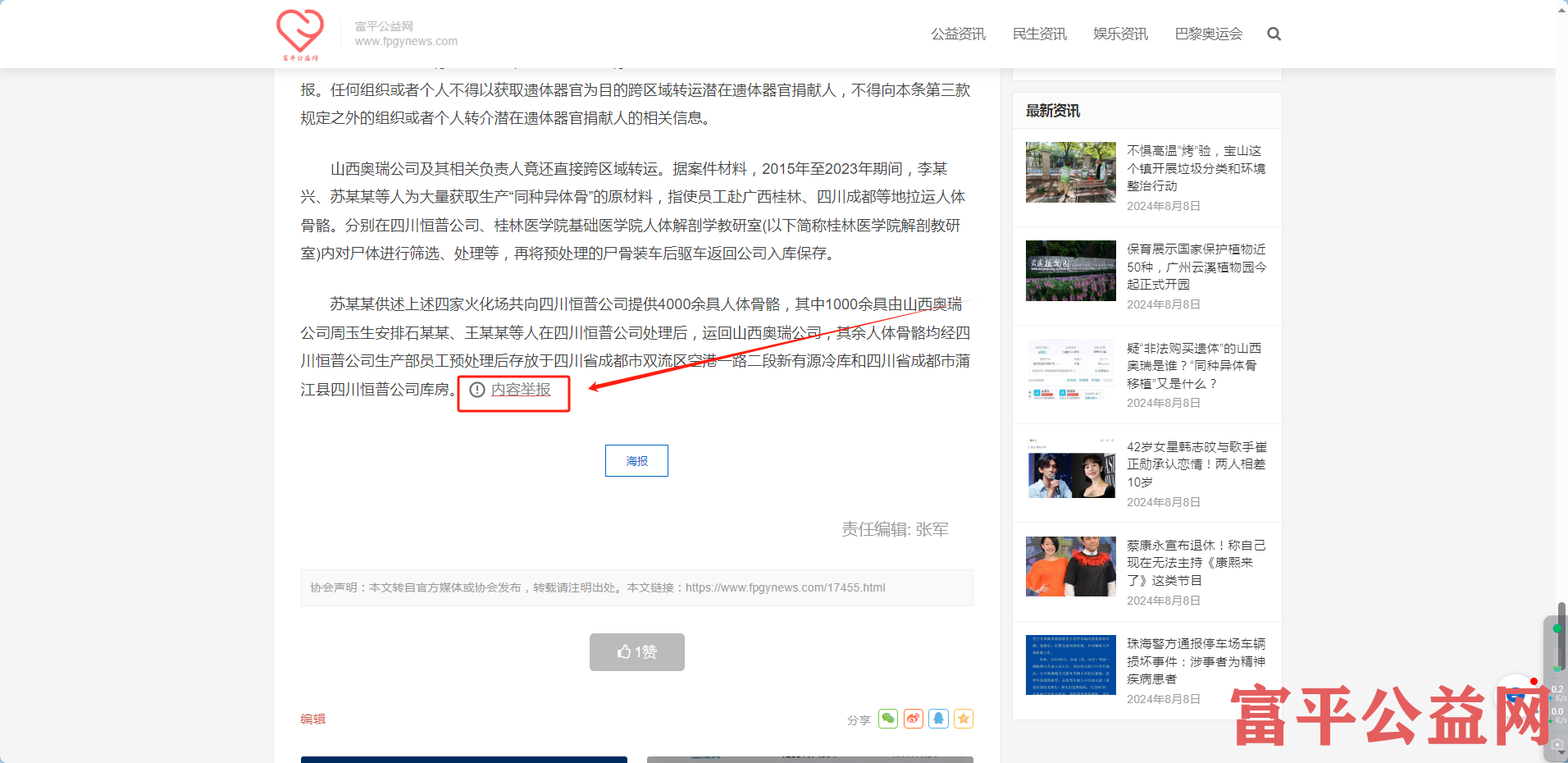Like the article with 1赞 button
The width and height of the screenshot is (1568, 763).
point(637,652)
